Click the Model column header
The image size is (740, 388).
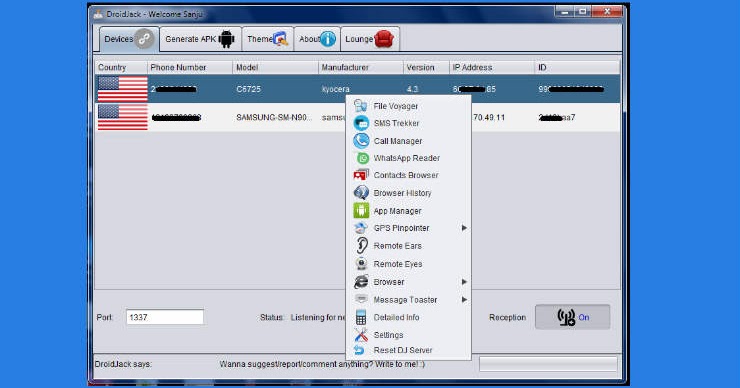[x=276, y=67]
